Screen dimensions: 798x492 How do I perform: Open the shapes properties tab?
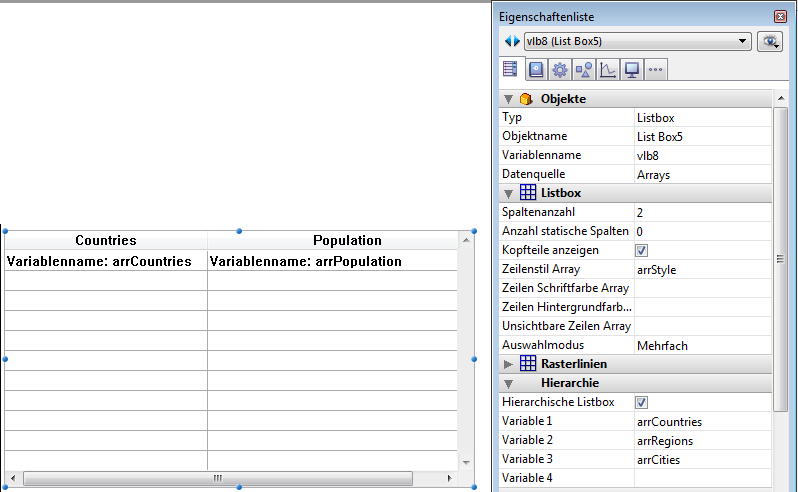(x=584, y=69)
